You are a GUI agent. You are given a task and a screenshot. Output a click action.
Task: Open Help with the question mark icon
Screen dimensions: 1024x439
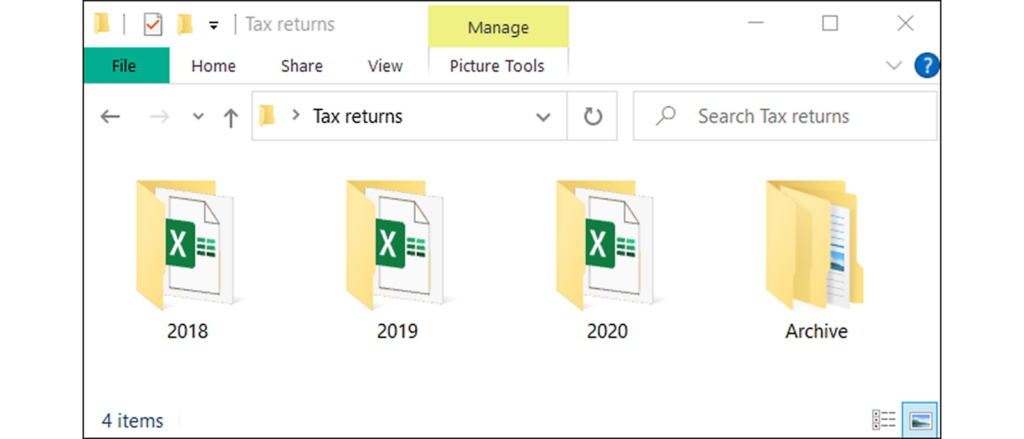[x=927, y=66]
